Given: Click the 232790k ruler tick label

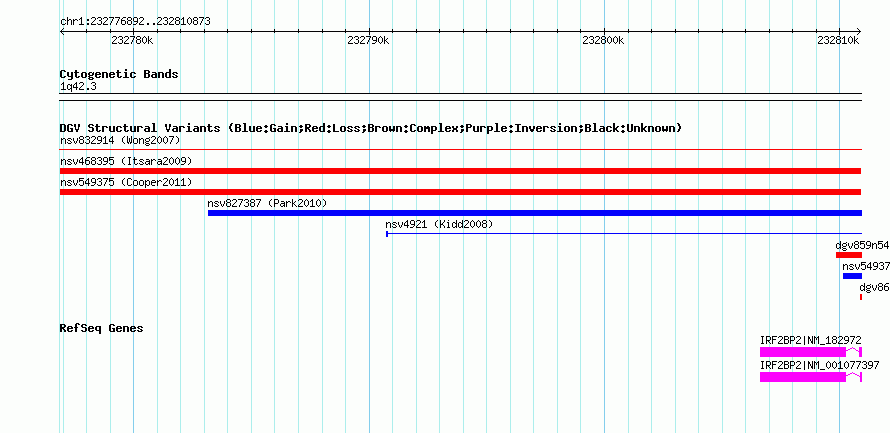Looking at the screenshot, I should [368, 40].
